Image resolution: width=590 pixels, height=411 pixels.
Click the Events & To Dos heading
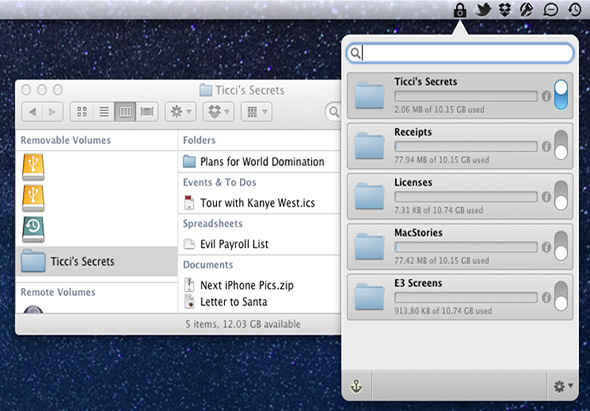219,182
